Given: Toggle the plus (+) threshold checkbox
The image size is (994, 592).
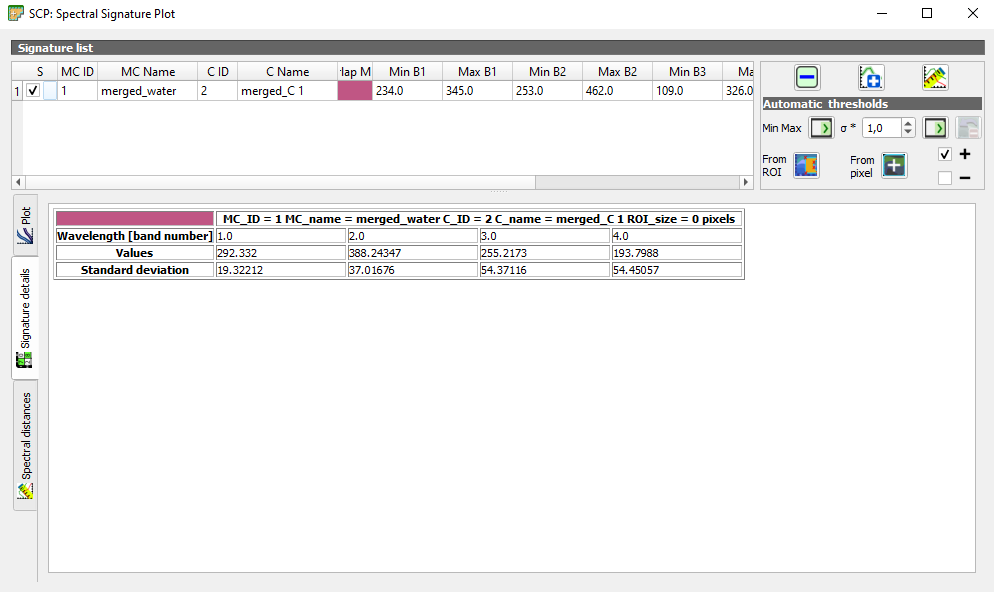Looking at the screenshot, I should pos(945,155).
